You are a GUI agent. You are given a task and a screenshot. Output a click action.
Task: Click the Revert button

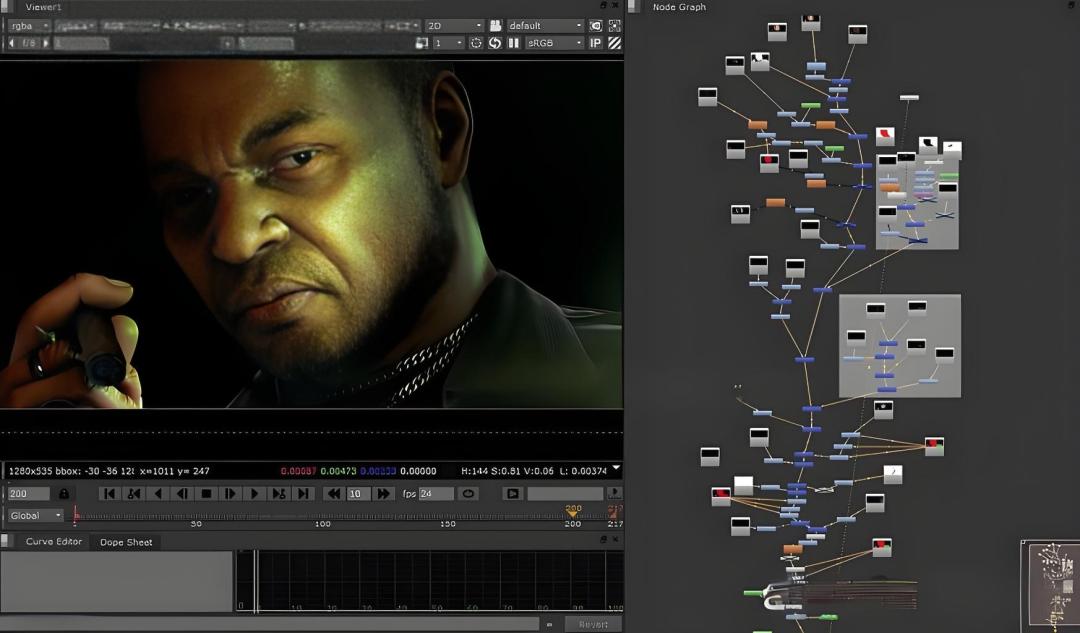pyautogui.click(x=593, y=624)
